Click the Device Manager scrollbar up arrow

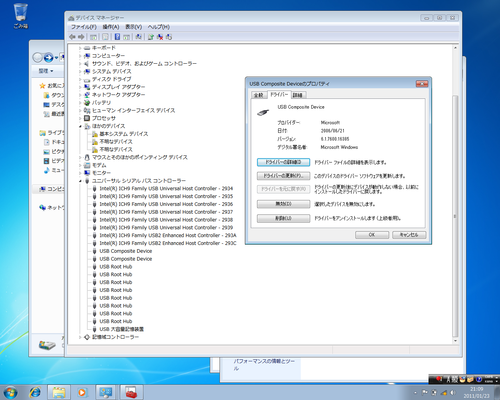coord(455,48)
